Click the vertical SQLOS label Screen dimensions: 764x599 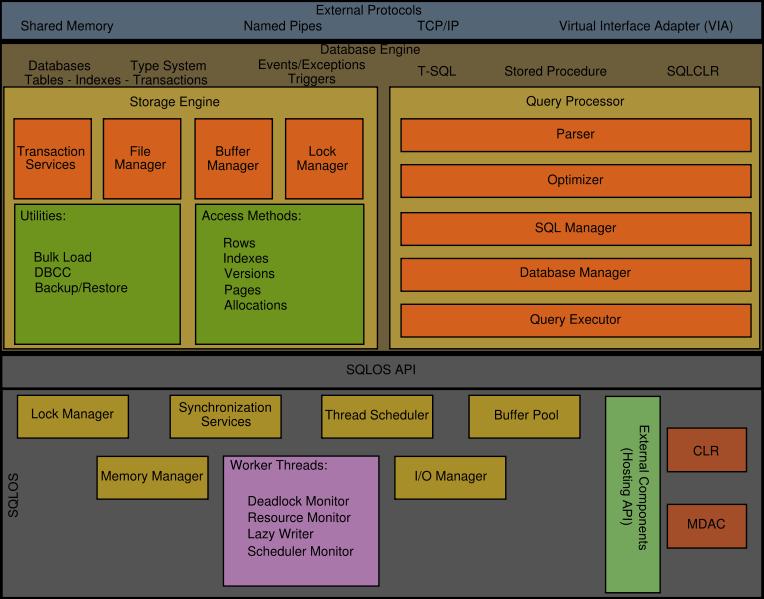pos(13,495)
